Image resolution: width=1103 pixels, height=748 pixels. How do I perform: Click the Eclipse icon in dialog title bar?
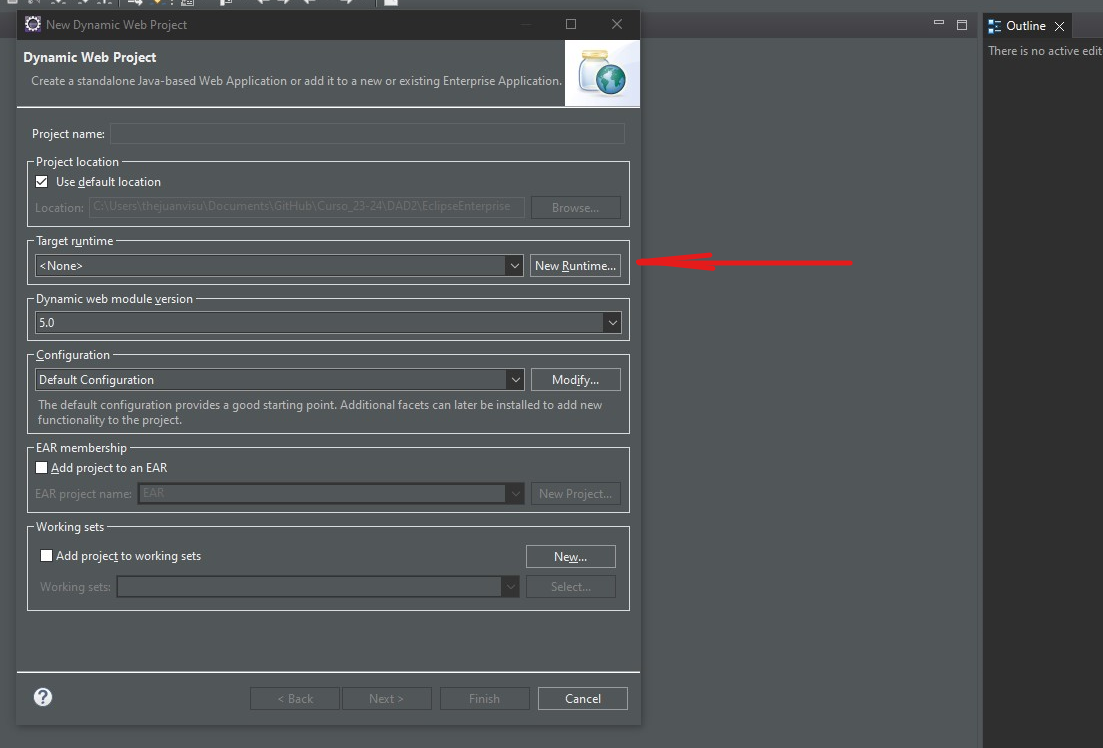[33, 24]
